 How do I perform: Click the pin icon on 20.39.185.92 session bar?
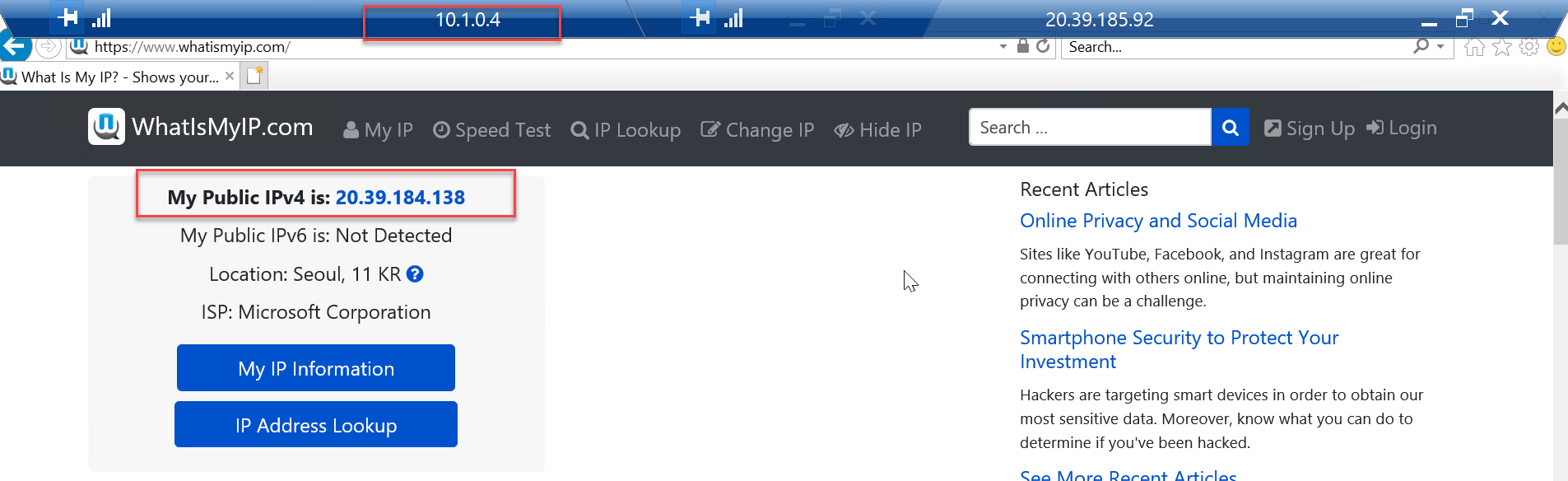(701, 17)
